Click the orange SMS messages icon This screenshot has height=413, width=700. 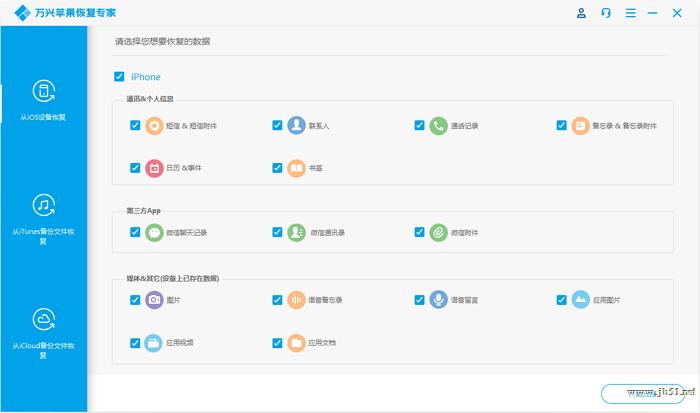(x=154, y=126)
